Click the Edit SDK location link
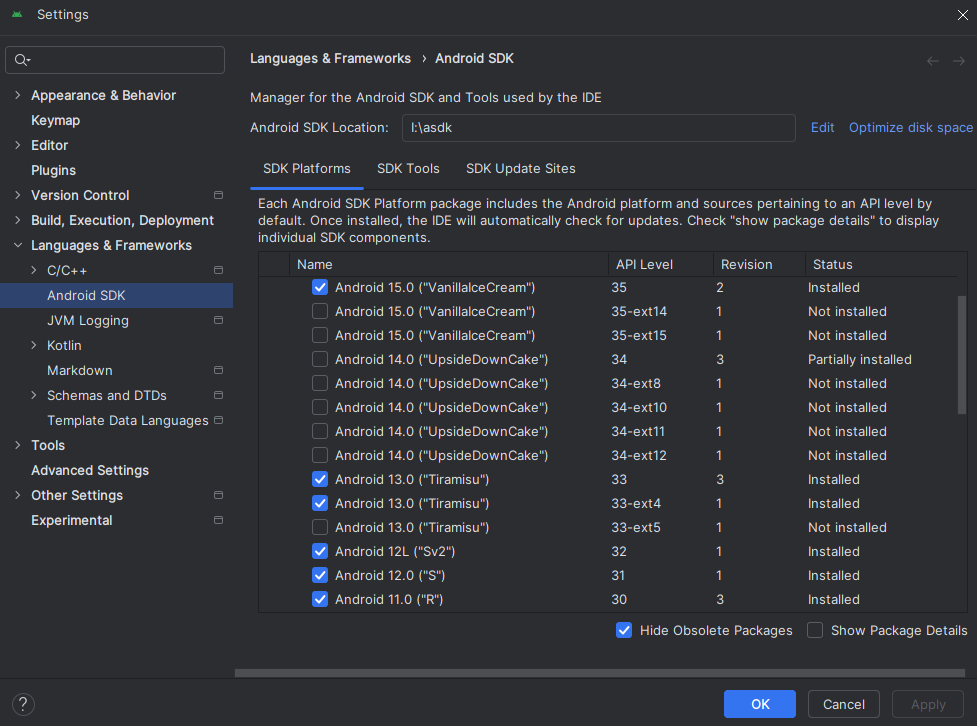Viewport: 977px width, 726px height. 822,128
